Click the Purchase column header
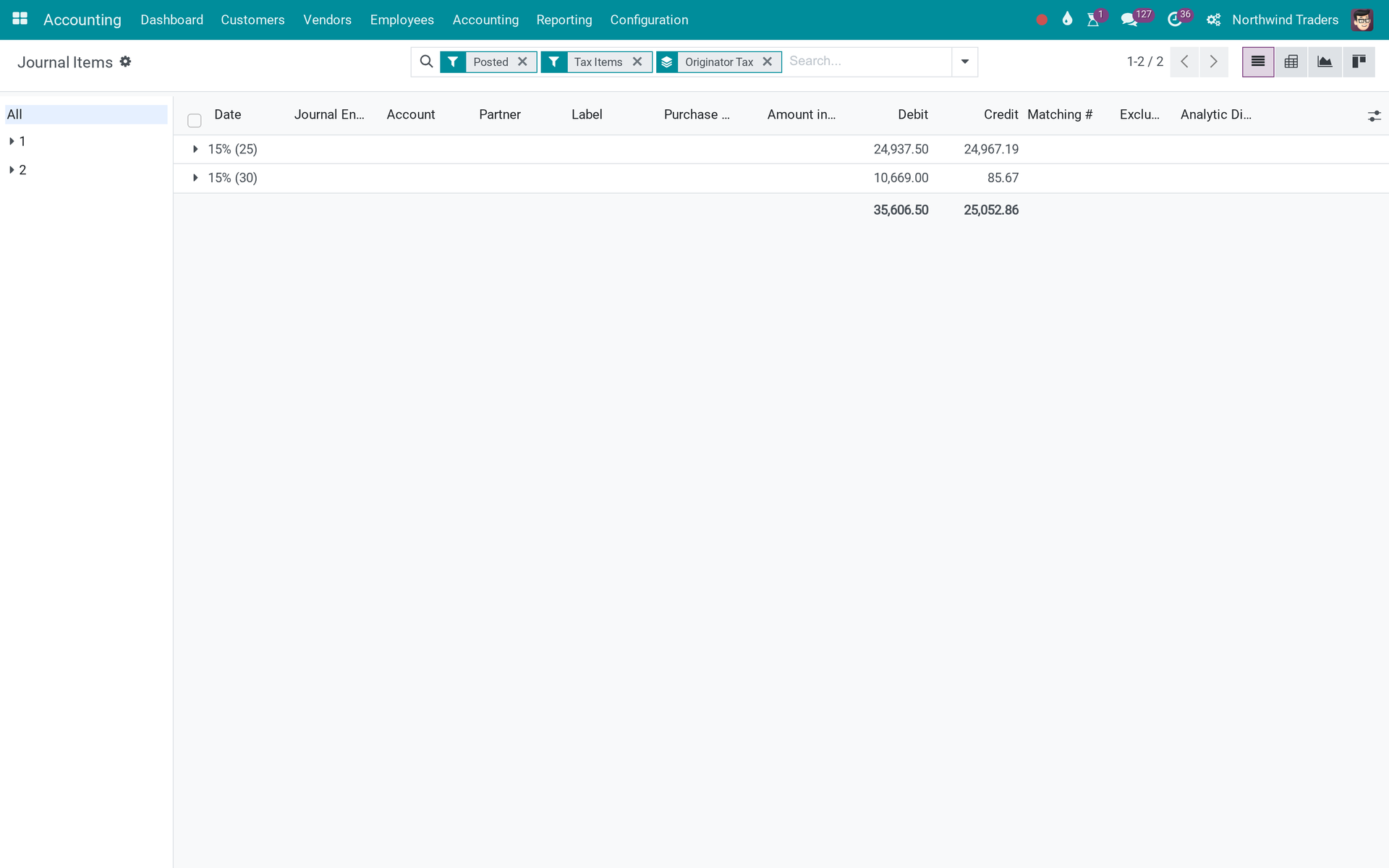The height and width of the screenshot is (868, 1389). [697, 114]
